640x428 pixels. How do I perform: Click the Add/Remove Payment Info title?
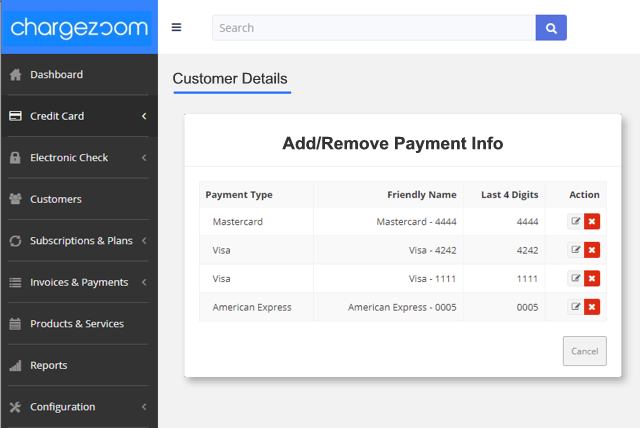click(x=393, y=144)
